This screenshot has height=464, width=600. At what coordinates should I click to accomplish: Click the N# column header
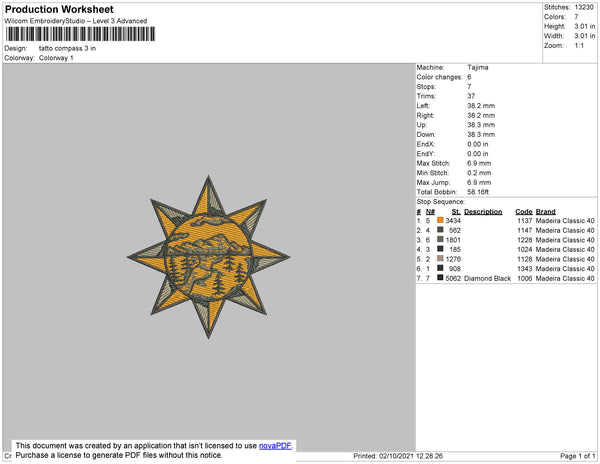click(430, 212)
